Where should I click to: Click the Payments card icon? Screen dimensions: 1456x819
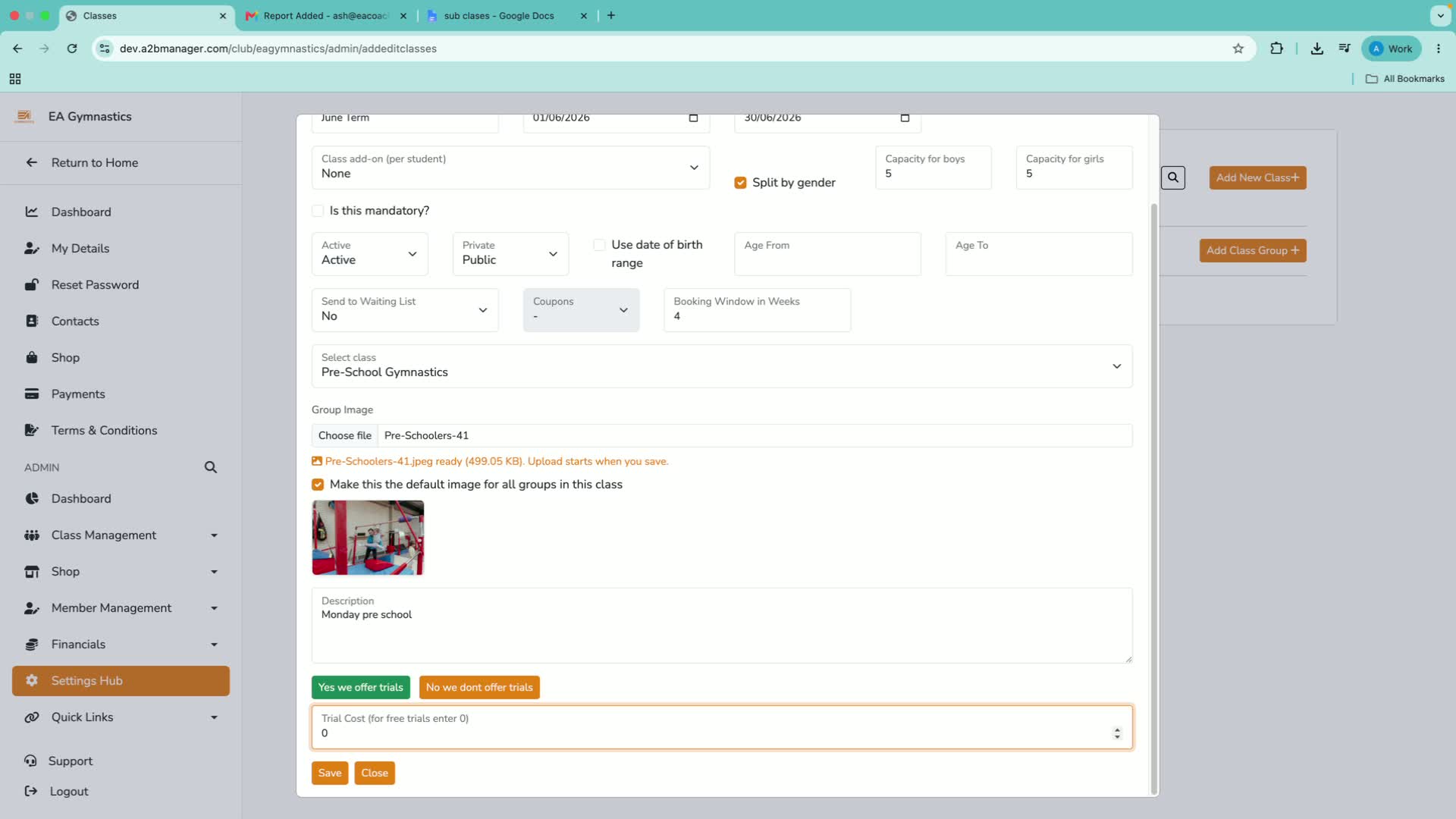point(31,394)
